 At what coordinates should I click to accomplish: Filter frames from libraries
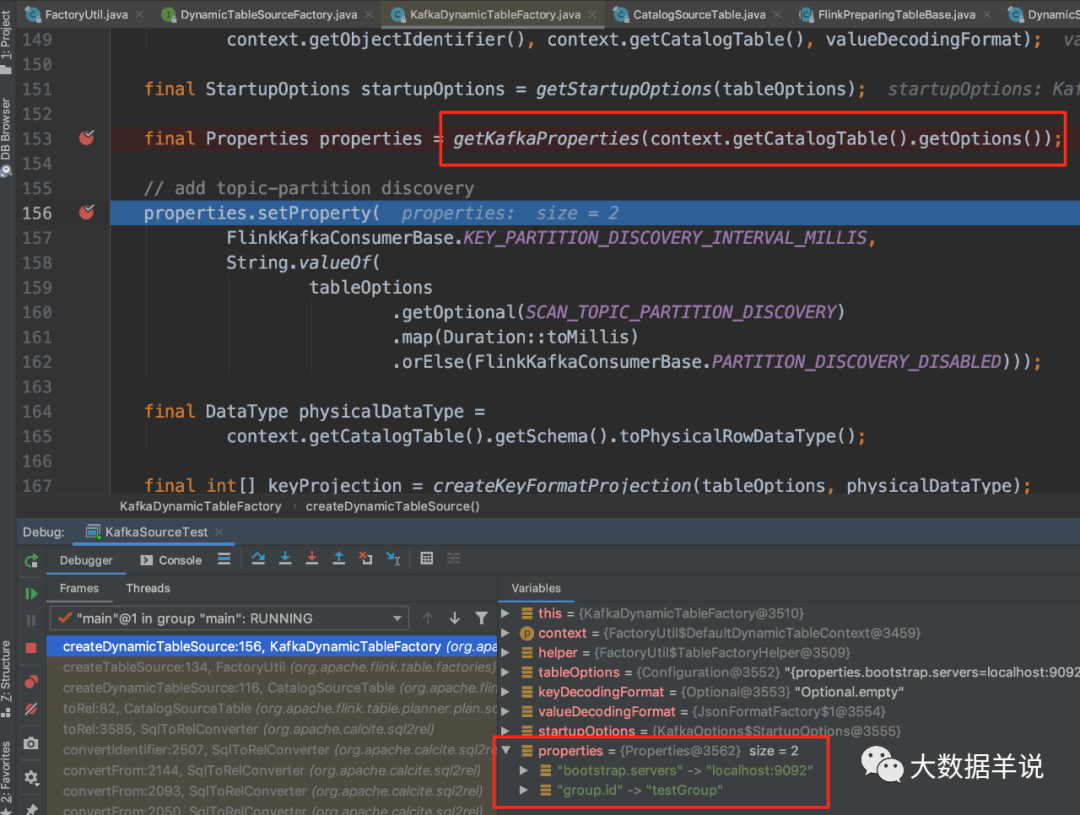tap(481, 619)
